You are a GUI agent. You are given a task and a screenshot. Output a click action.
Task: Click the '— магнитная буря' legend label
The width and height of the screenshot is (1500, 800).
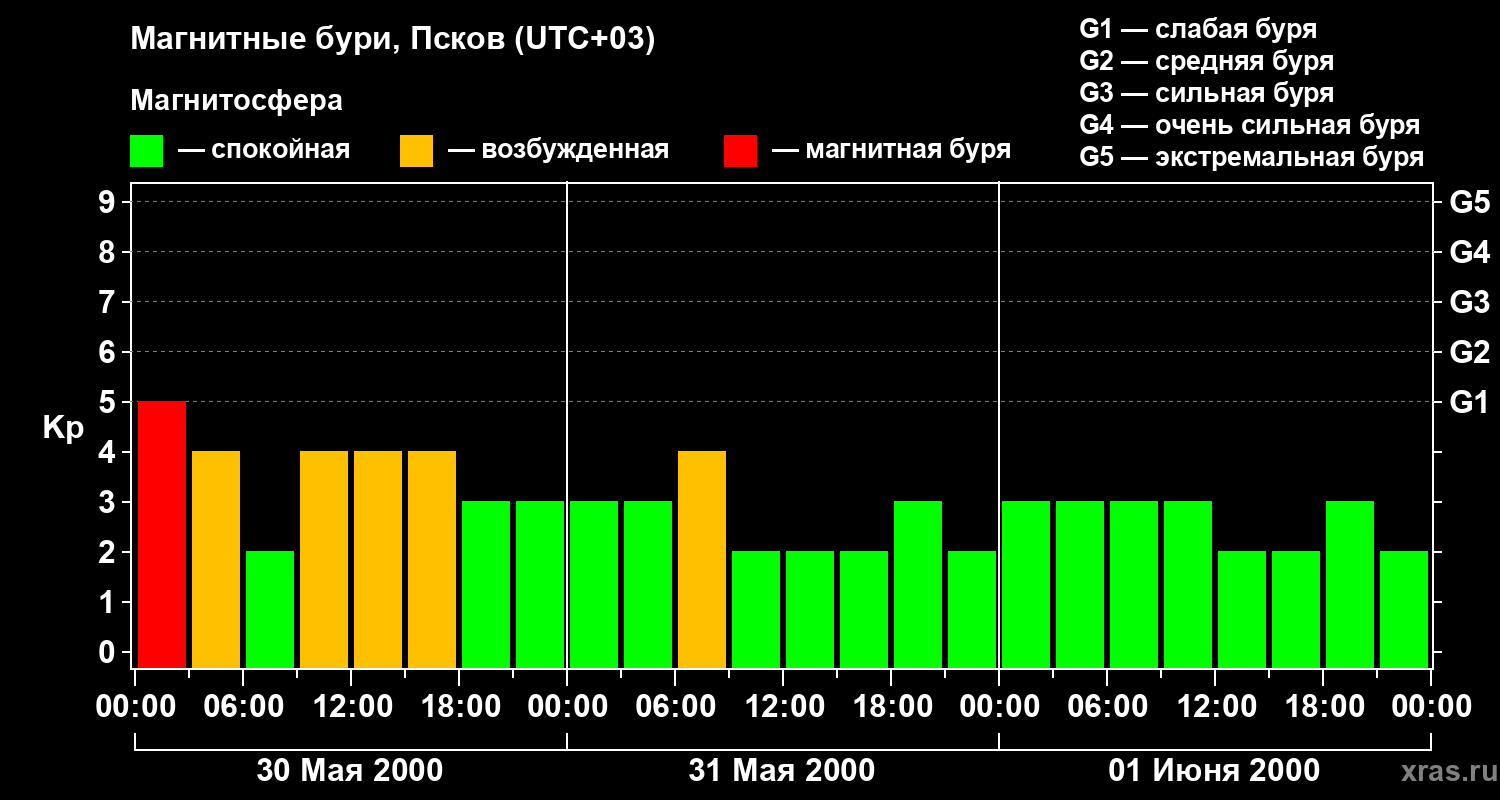point(891,151)
